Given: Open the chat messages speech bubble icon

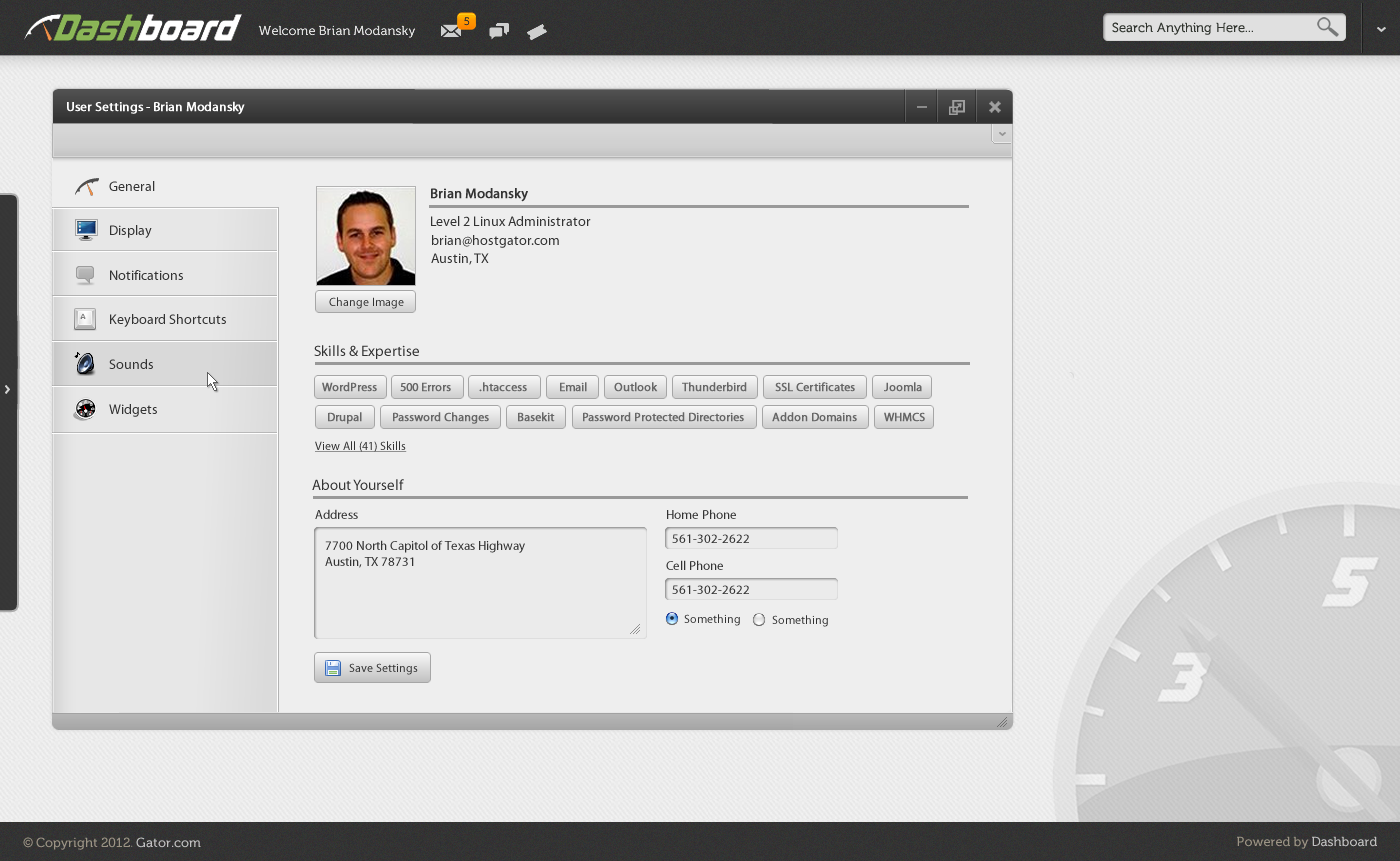Looking at the screenshot, I should pyautogui.click(x=499, y=31).
